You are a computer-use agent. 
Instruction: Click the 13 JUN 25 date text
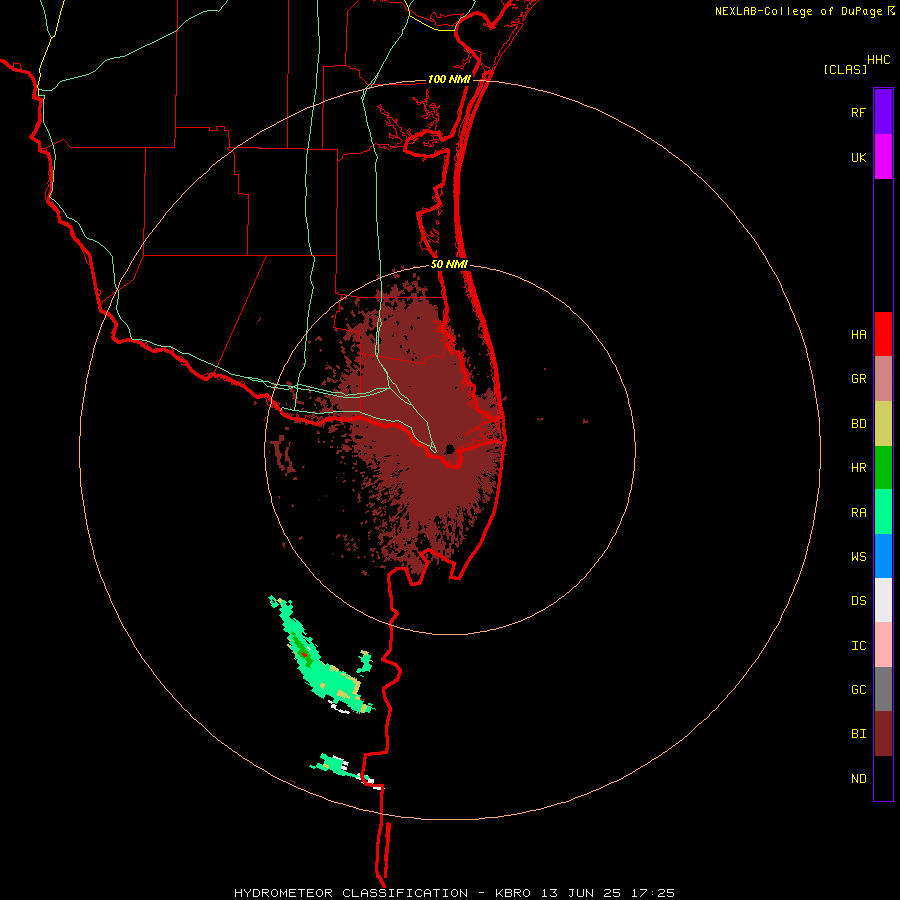582,893
